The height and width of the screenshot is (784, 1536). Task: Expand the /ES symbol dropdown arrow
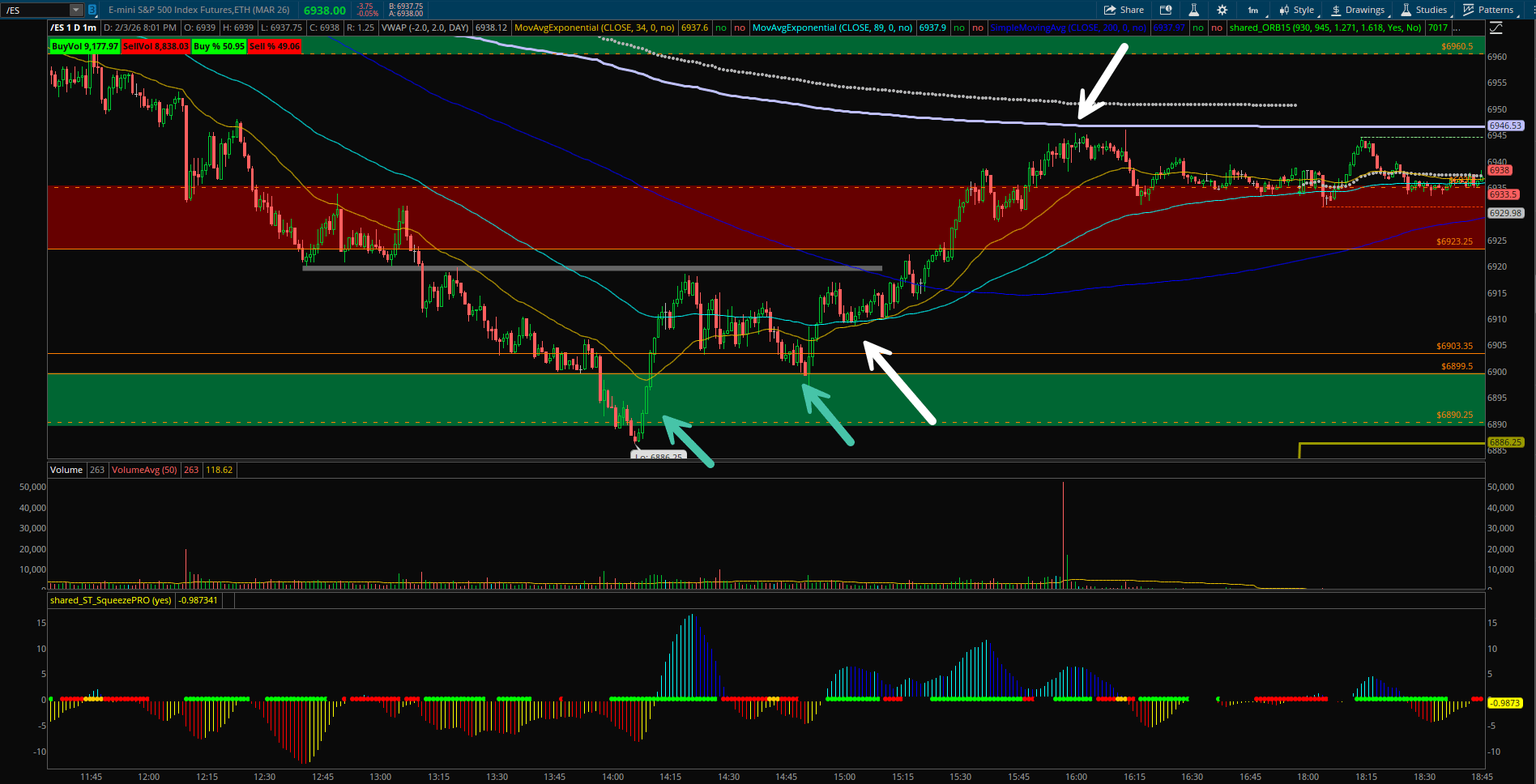pos(75,10)
